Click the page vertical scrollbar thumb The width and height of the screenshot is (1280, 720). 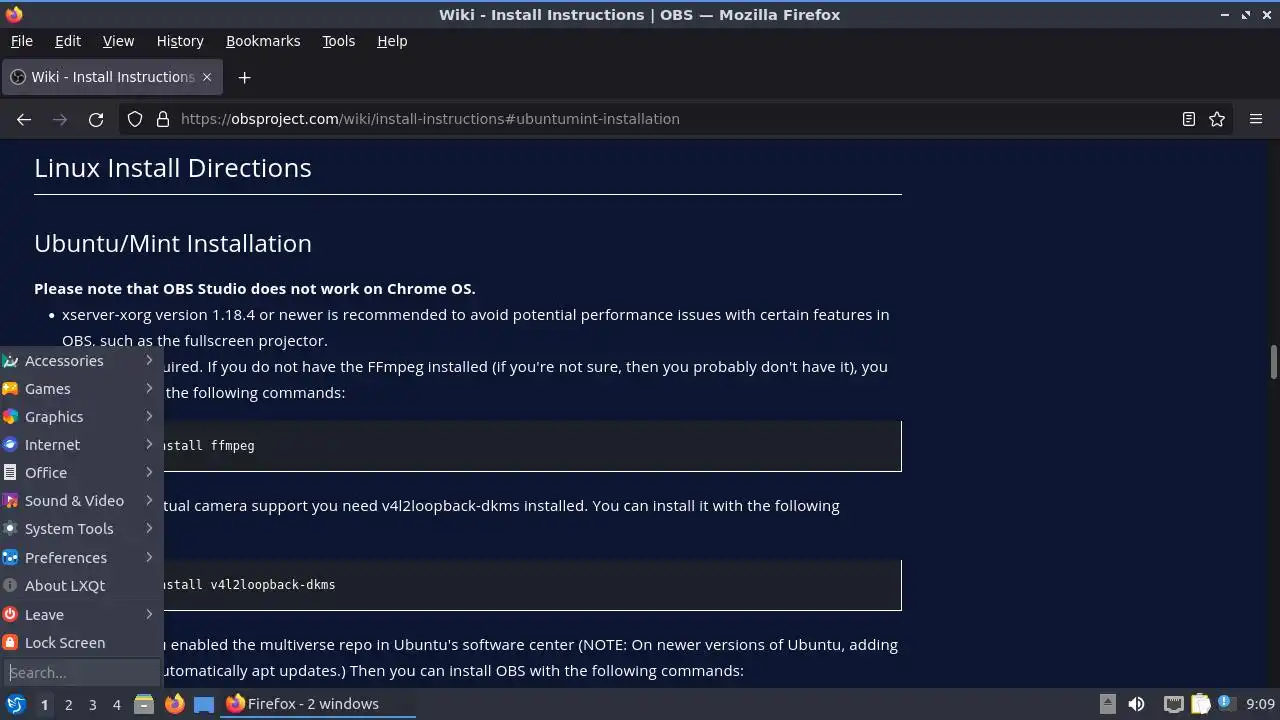[1274, 362]
